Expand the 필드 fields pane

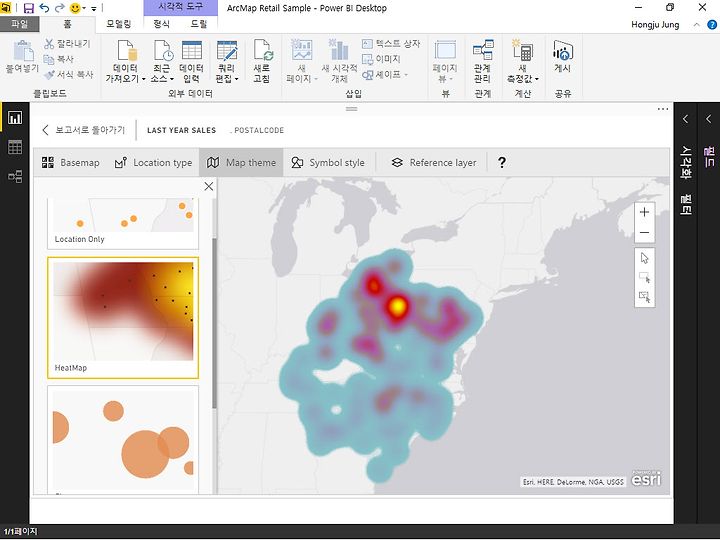[x=709, y=119]
